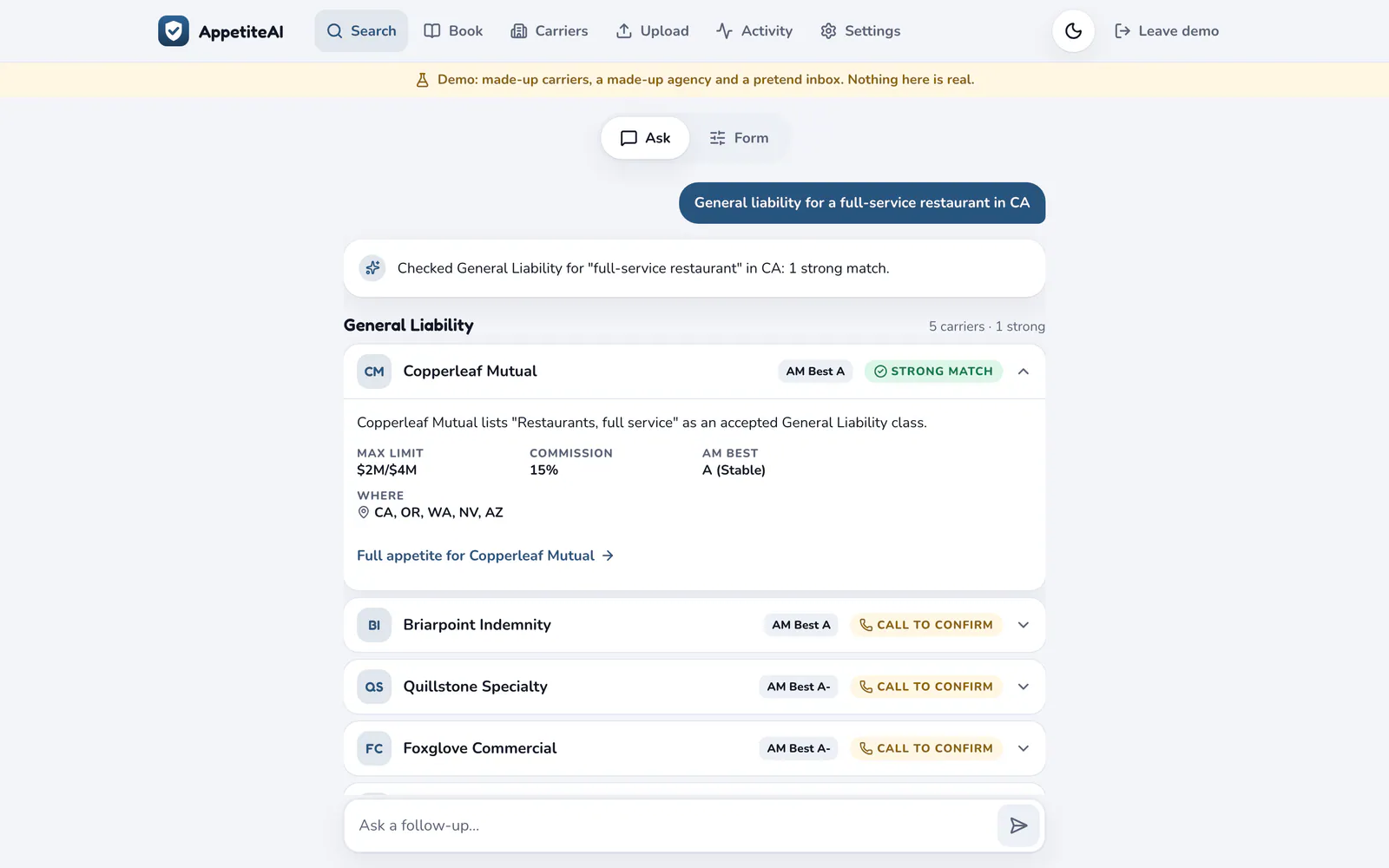Click the QS avatar for Quillstone Specialty

coord(374,687)
